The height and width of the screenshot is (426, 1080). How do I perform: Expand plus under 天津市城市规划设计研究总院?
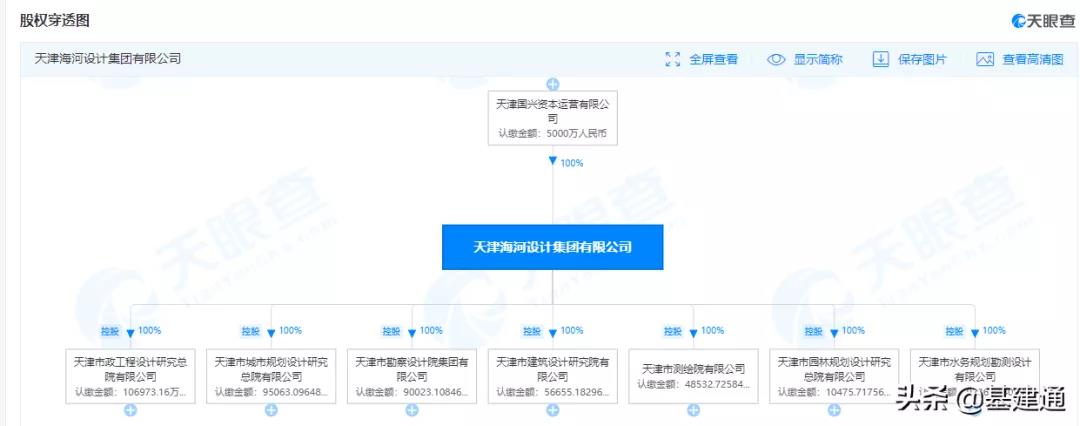pos(271,410)
